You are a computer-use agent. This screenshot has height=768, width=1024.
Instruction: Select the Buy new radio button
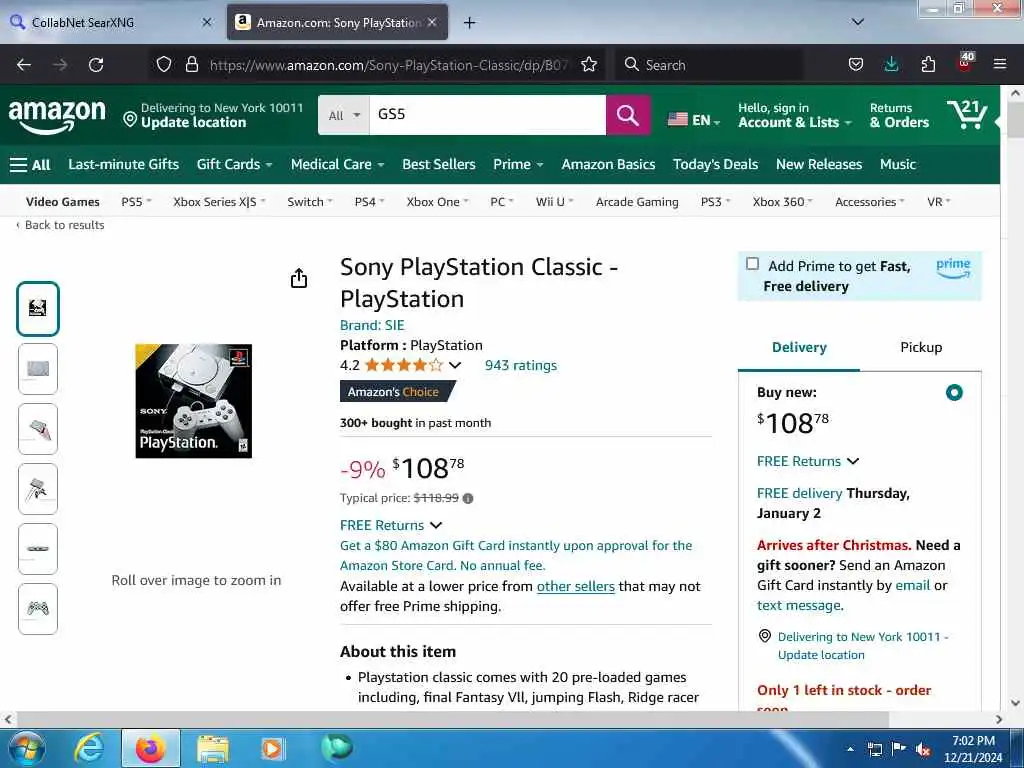(x=954, y=392)
